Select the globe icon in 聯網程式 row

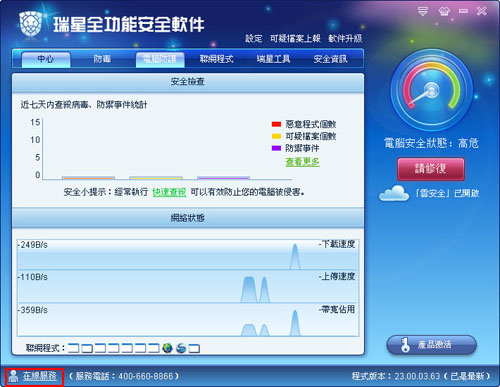pos(167,348)
